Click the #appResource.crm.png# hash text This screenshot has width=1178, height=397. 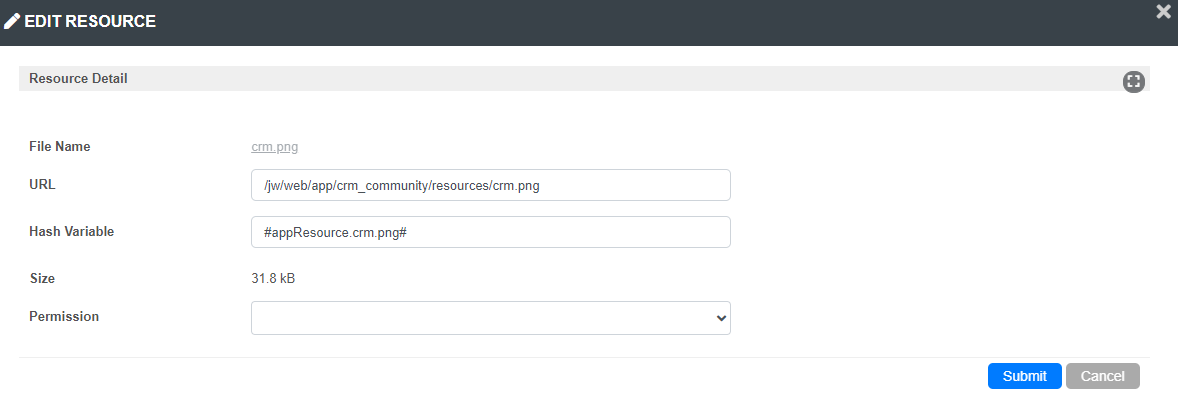pos(335,232)
